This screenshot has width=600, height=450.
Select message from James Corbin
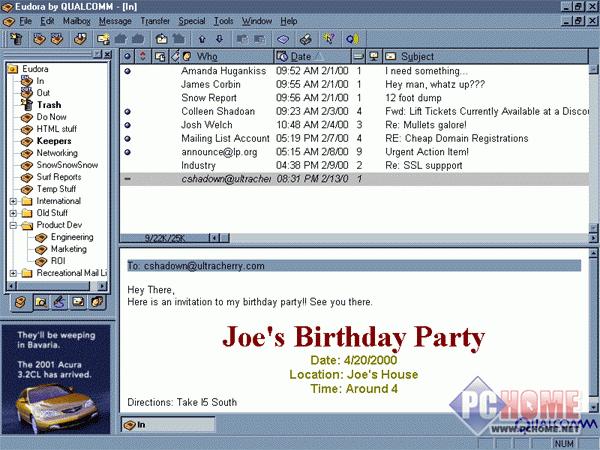point(354,84)
